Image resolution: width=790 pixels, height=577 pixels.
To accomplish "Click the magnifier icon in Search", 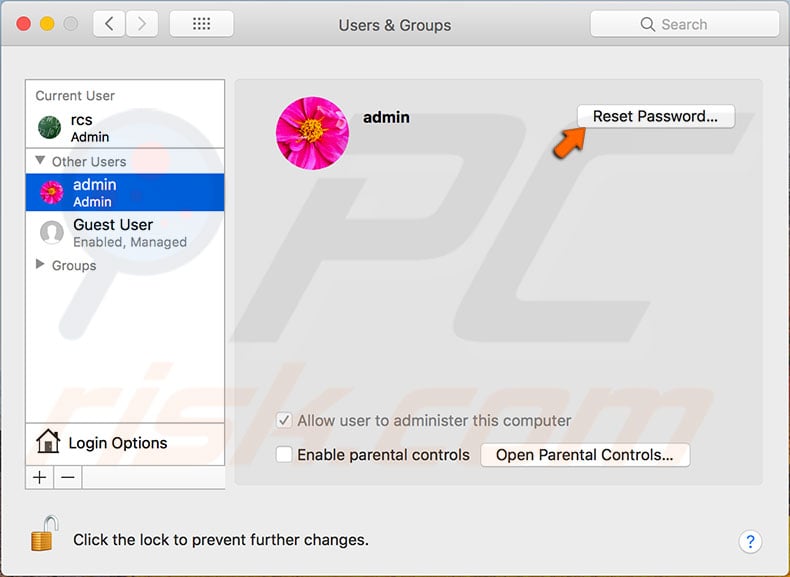I will click(x=647, y=24).
